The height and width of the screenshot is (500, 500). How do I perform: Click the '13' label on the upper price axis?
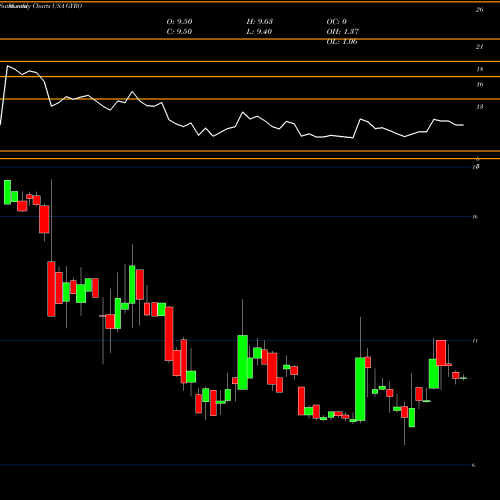(479, 107)
